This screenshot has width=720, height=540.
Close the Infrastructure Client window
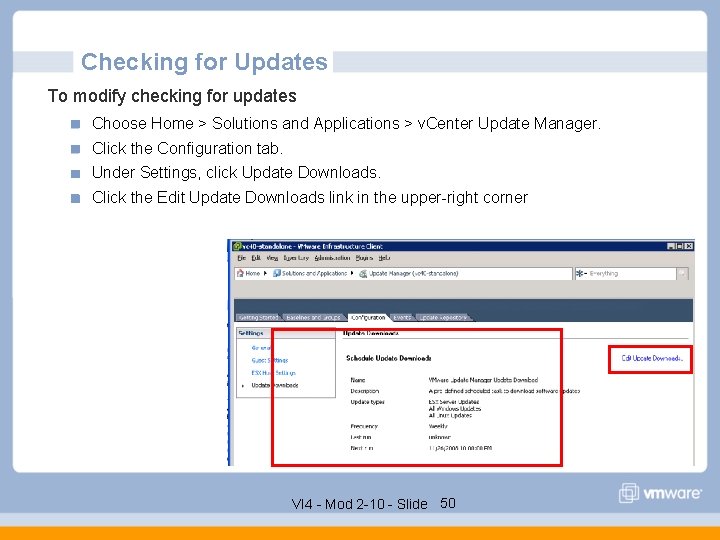[x=689, y=246]
